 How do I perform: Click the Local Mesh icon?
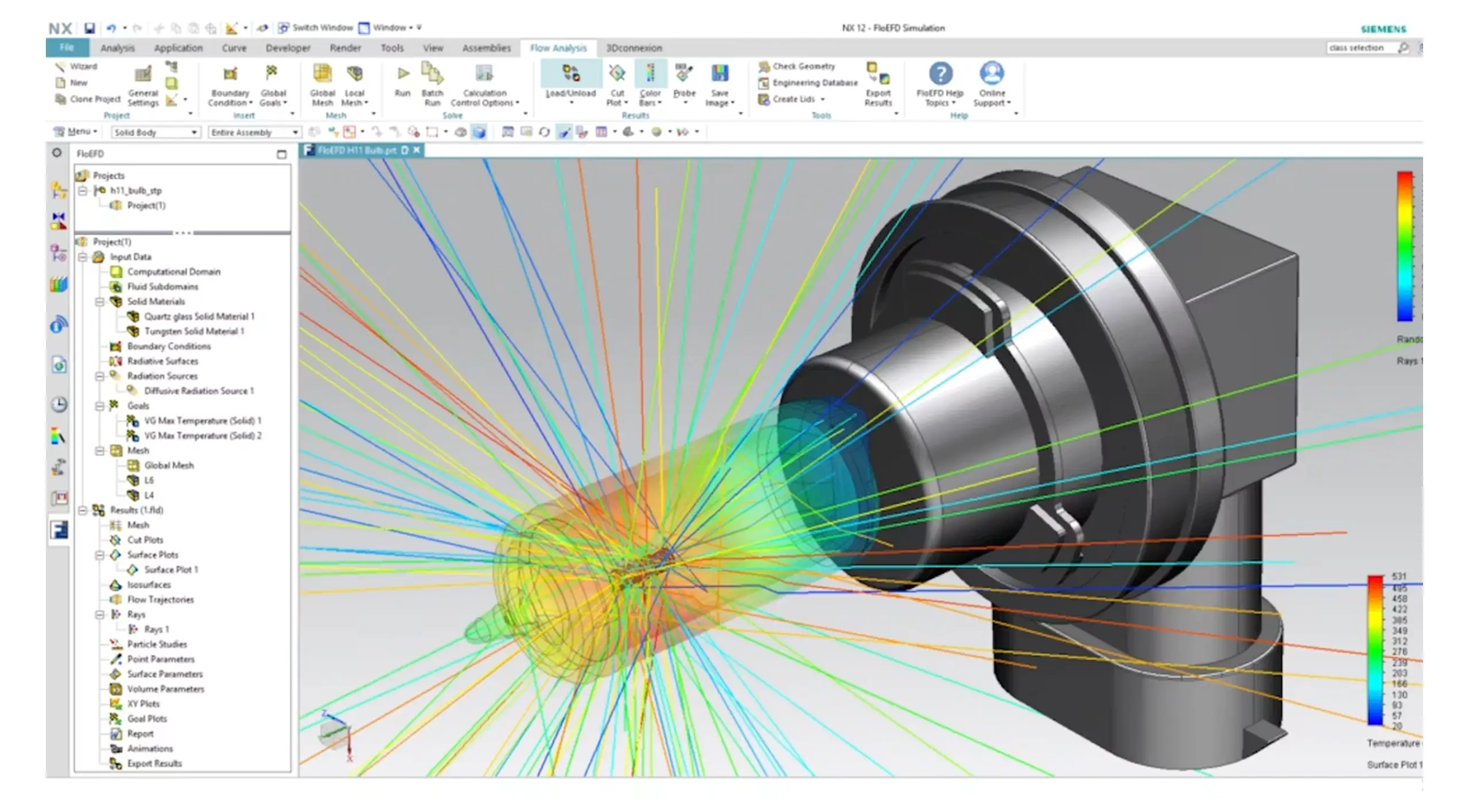(355, 73)
